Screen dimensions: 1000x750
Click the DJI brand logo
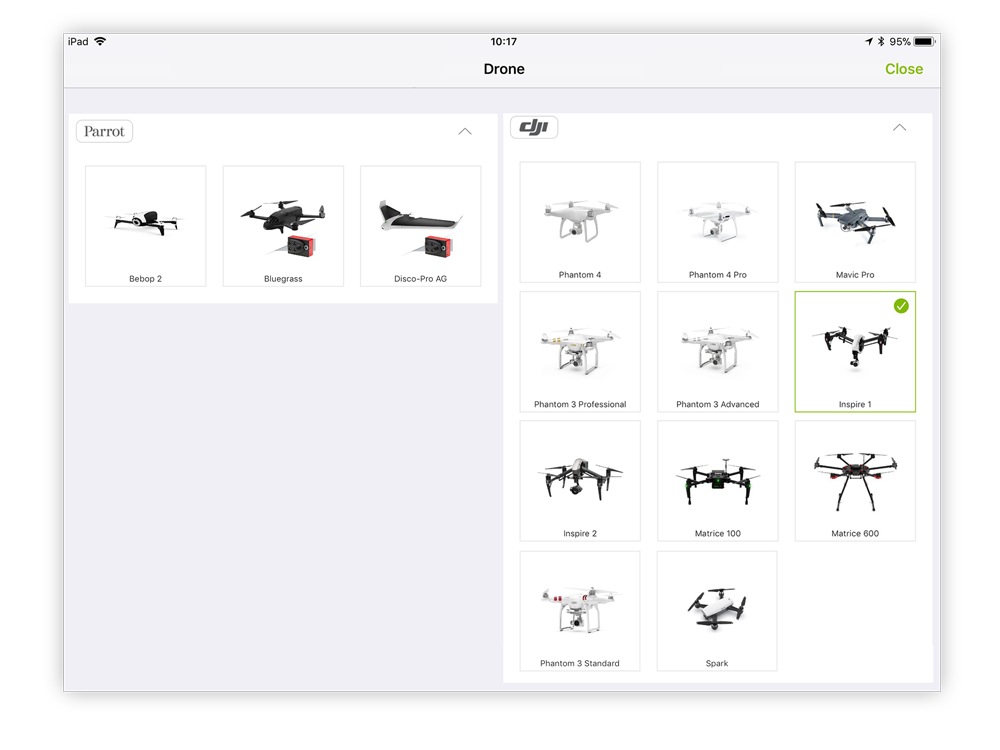coord(534,127)
